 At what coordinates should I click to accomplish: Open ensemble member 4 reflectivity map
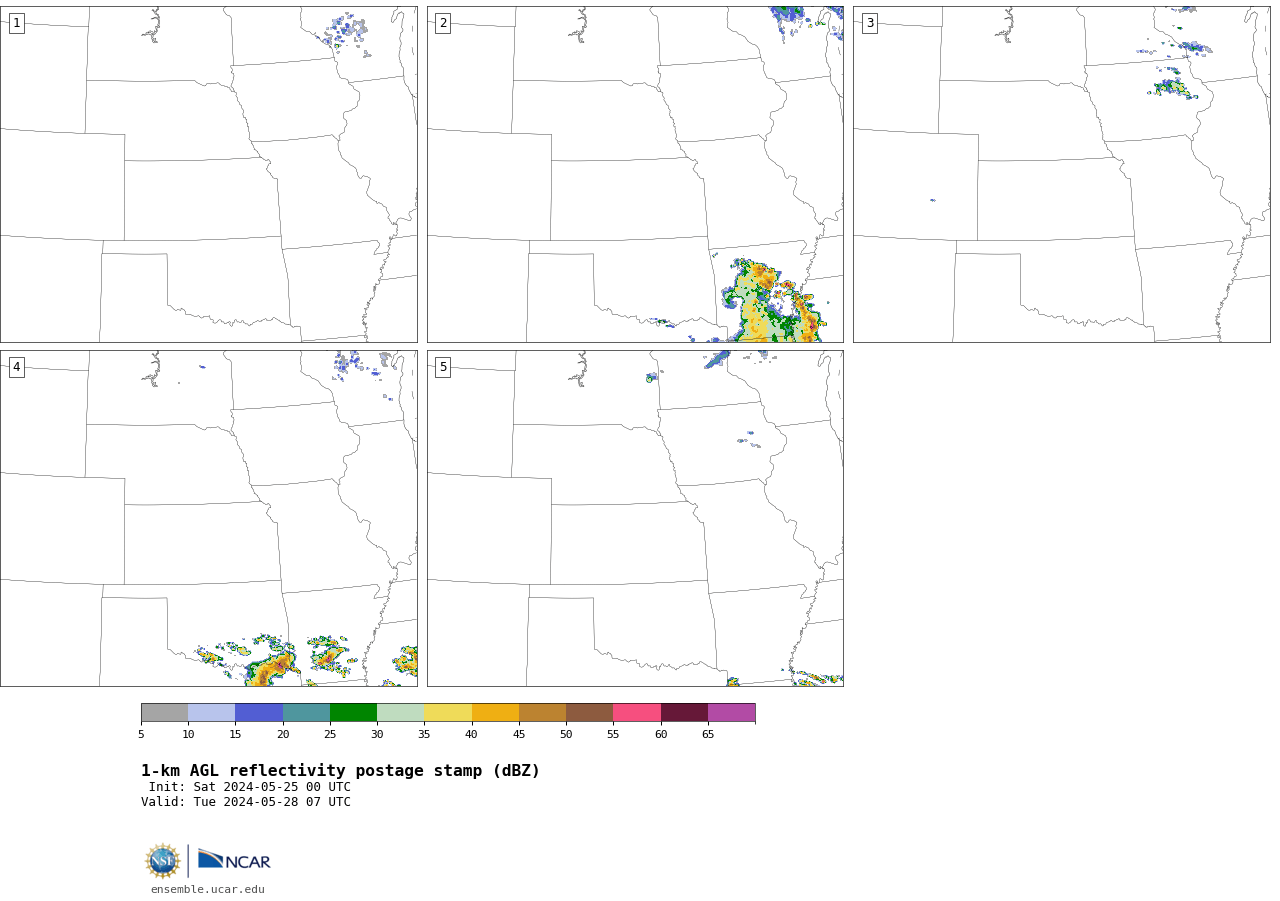tap(209, 518)
